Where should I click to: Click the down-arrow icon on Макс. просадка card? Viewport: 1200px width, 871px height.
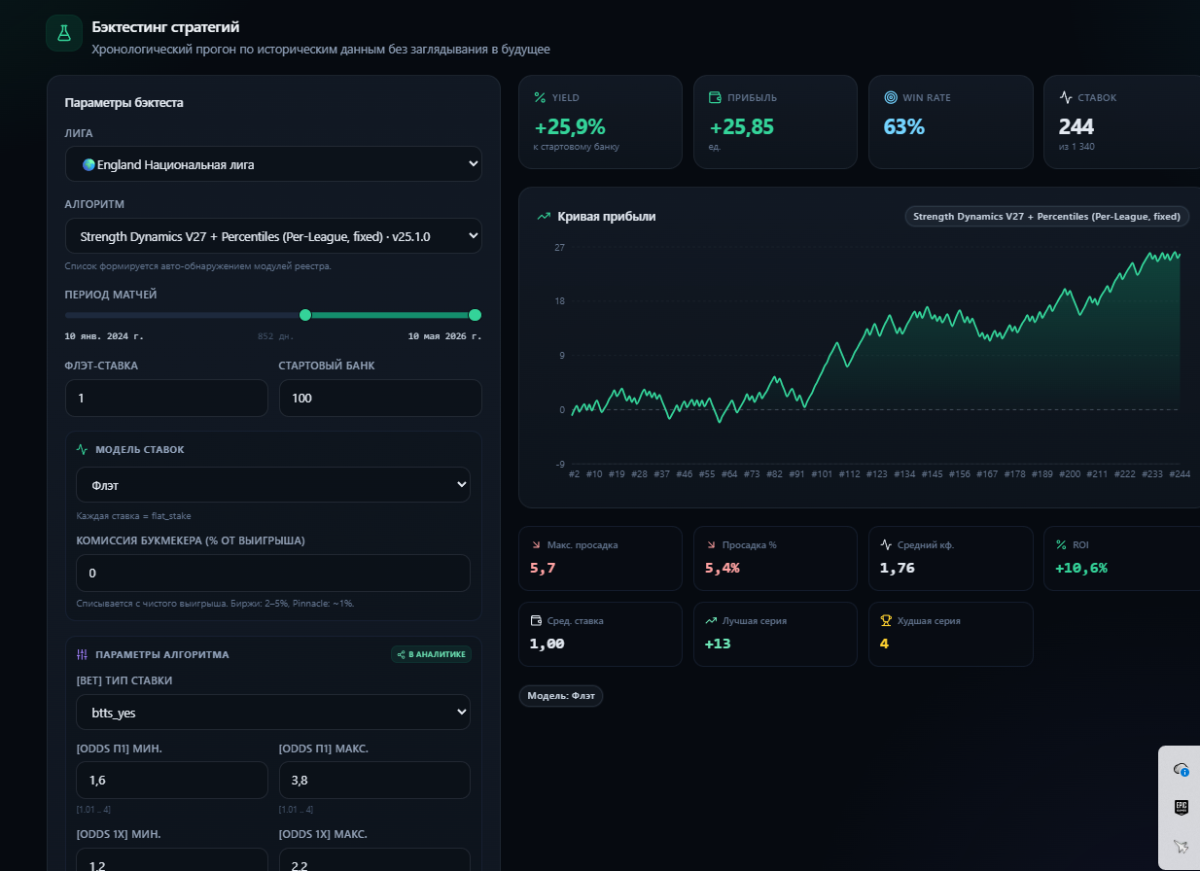536,545
